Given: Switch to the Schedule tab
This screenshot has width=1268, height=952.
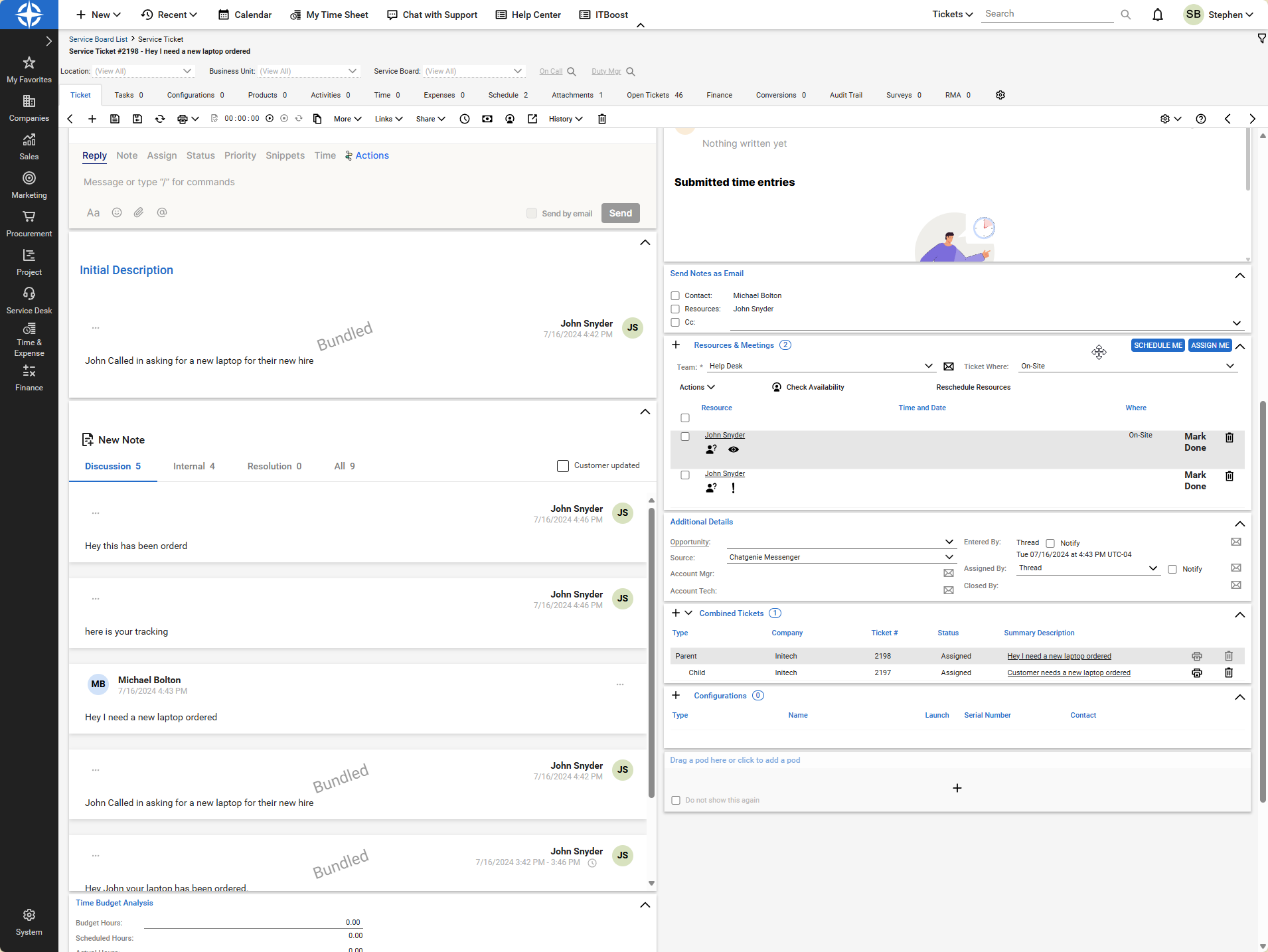Looking at the screenshot, I should coord(508,95).
